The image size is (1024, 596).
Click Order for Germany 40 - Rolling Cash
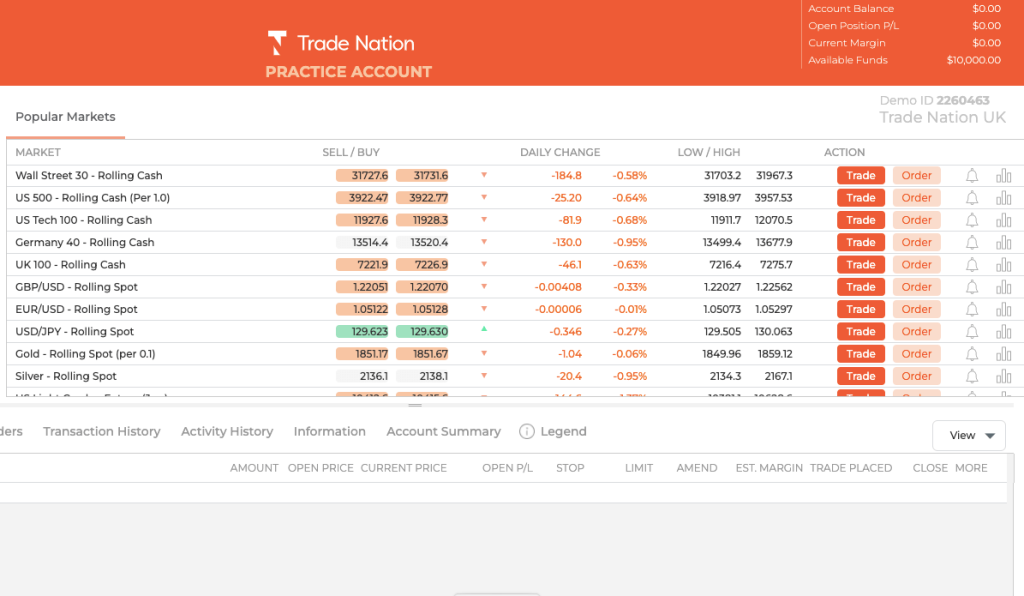pos(916,242)
